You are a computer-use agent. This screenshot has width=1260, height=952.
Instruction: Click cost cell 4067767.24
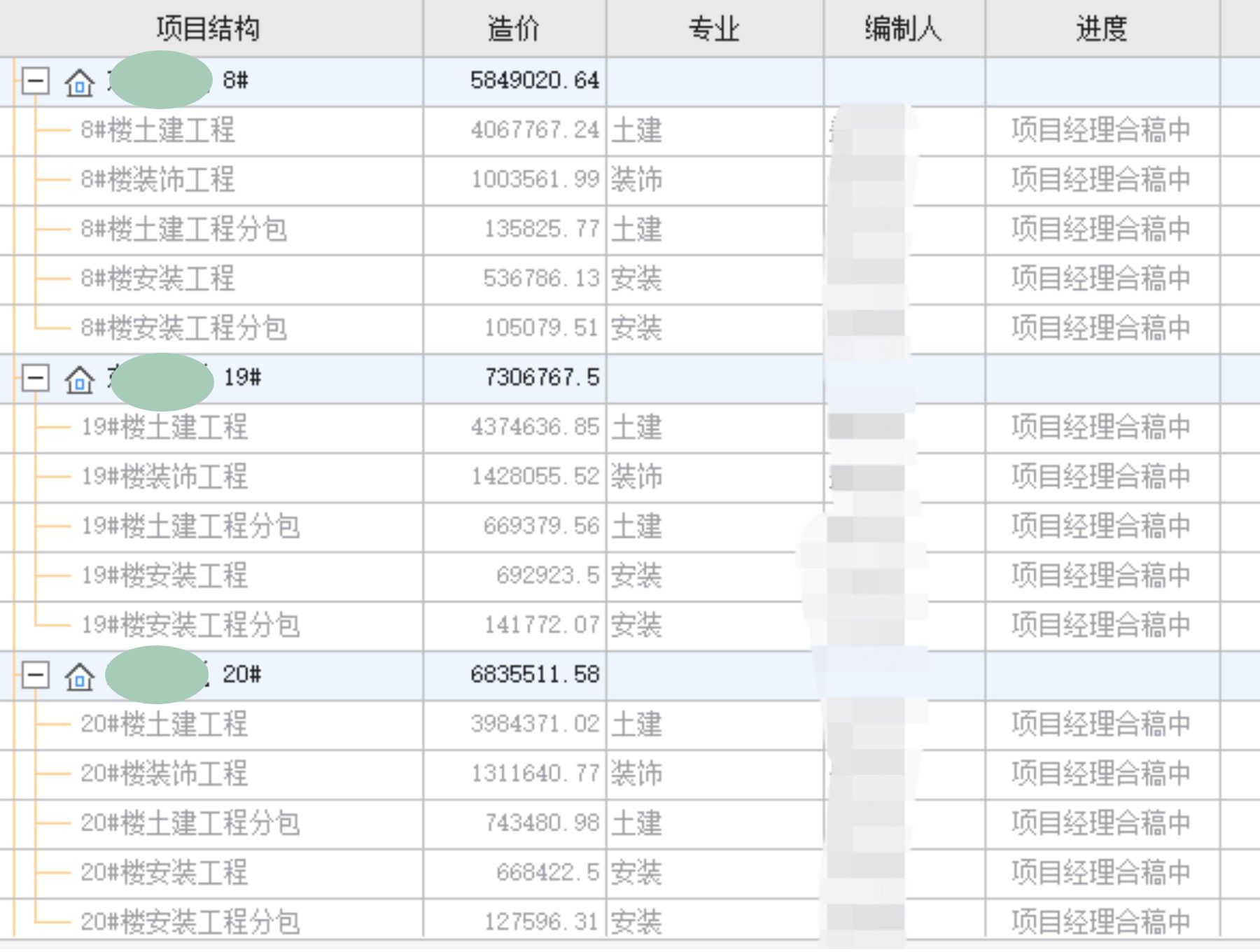[535, 130]
